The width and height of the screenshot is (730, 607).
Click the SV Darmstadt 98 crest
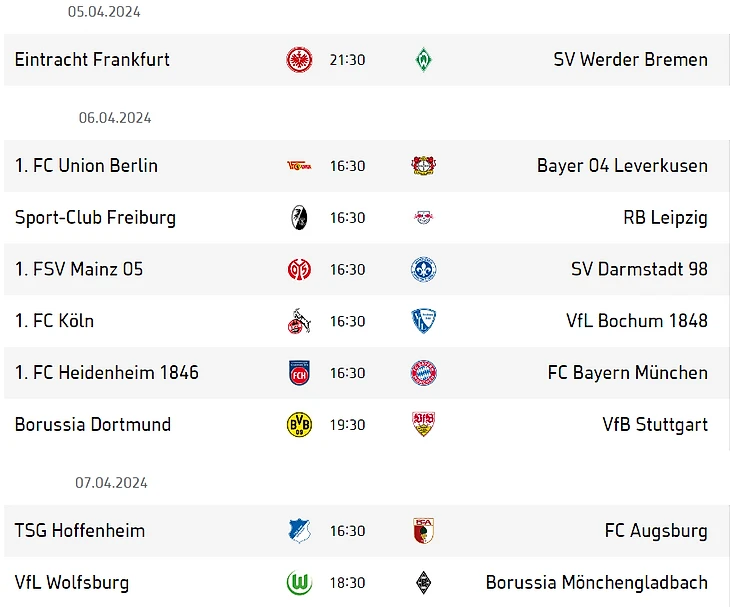[x=424, y=270]
